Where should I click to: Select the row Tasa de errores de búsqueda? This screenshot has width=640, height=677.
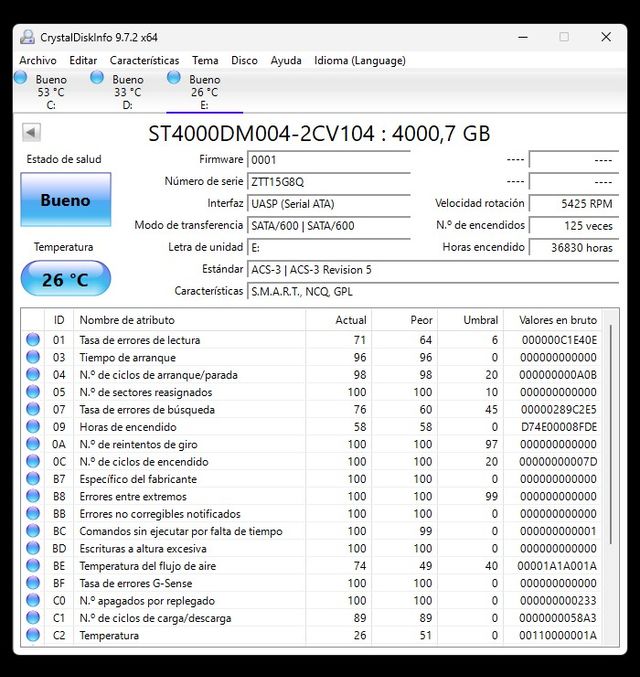(311, 409)
